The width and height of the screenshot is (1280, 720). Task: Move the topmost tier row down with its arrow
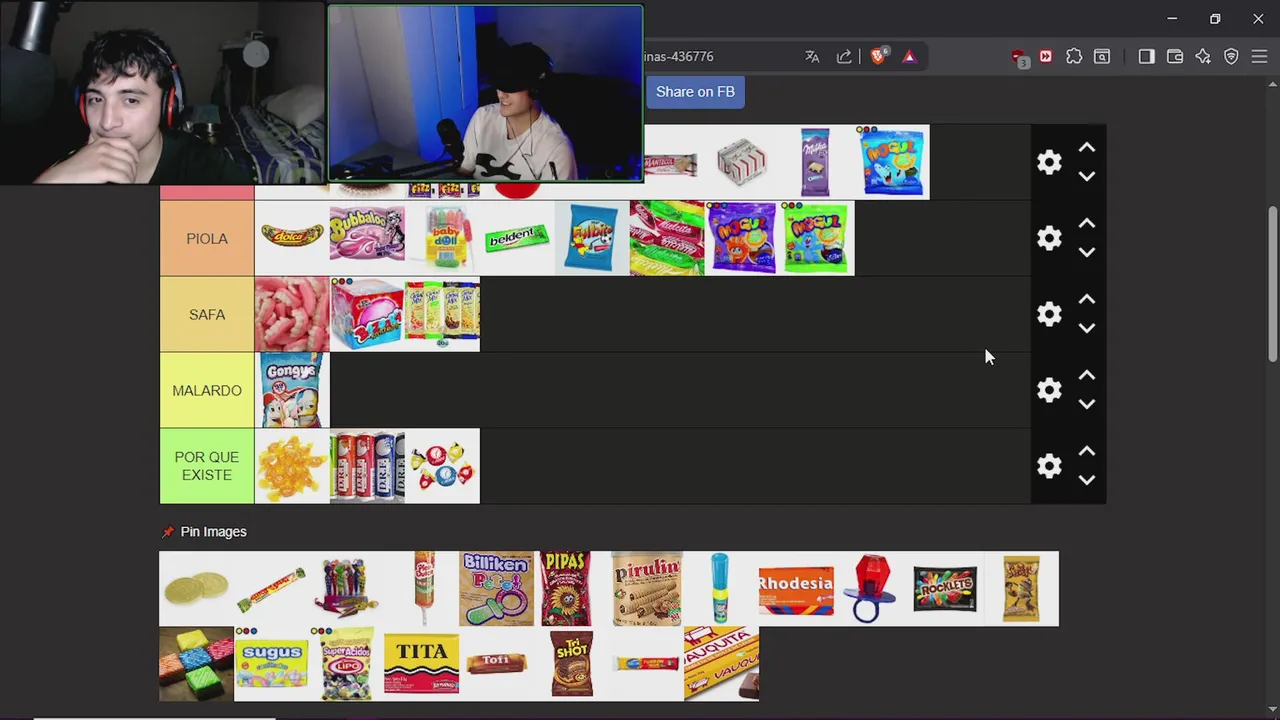pos(1087,176)
